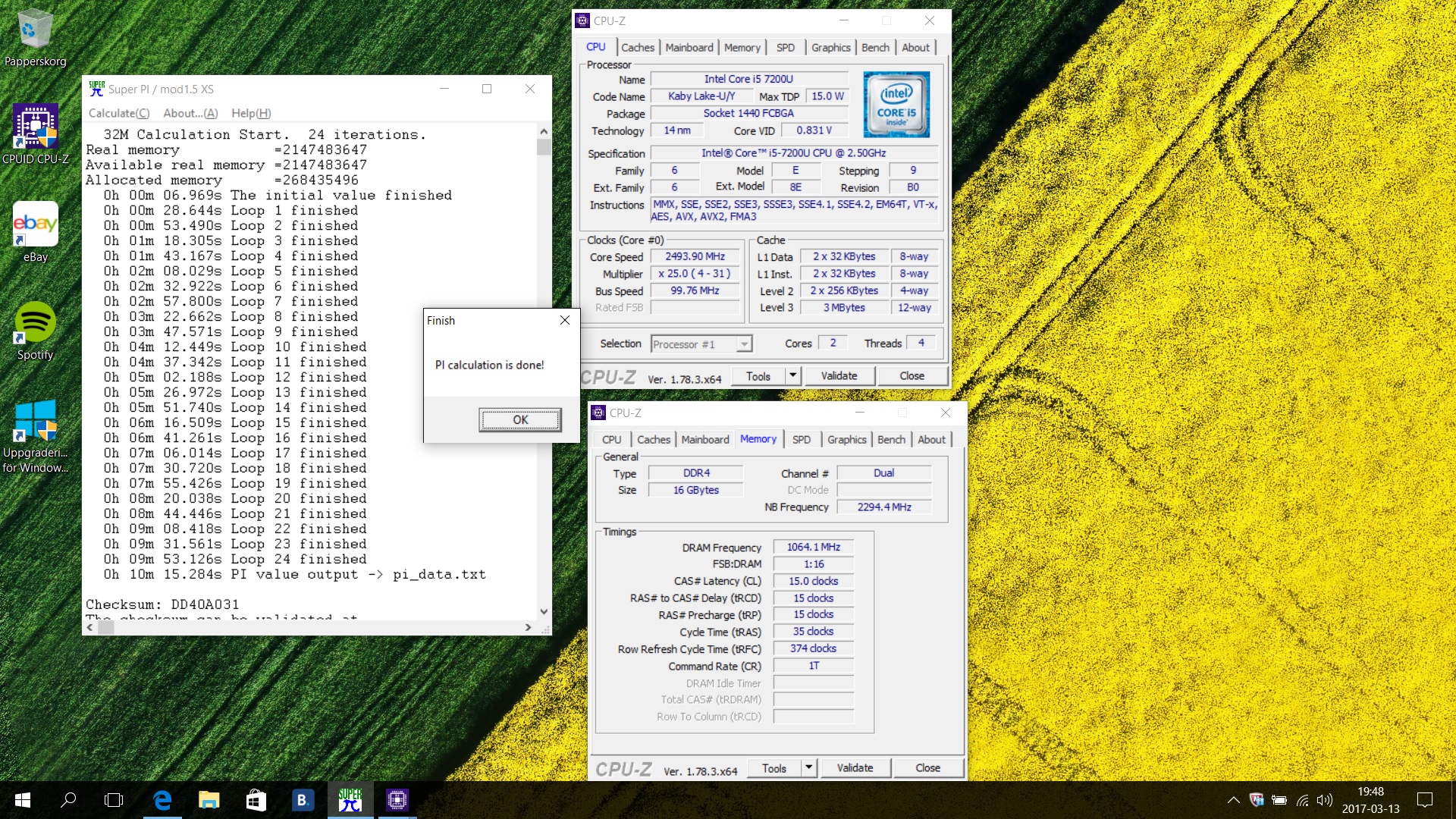Open the Calculate menu in Super PI
1456x819 pixels.
pos(119,113)
